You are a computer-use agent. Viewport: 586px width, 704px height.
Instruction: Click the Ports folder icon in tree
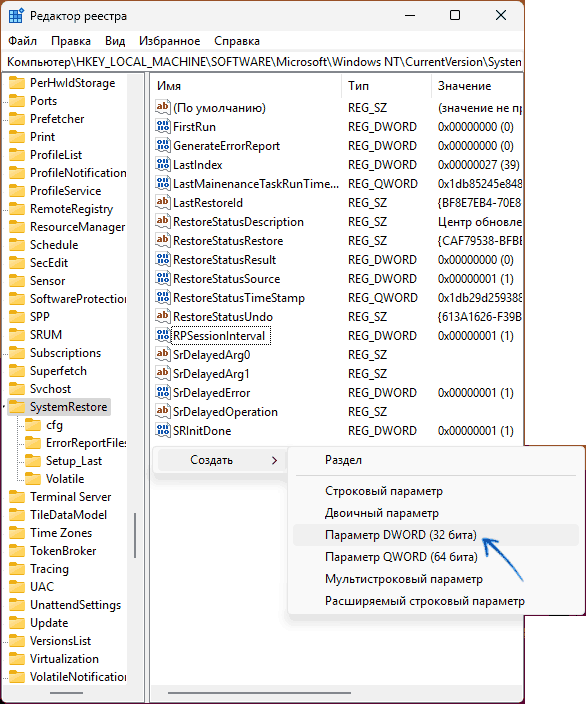tap(17, 101)
